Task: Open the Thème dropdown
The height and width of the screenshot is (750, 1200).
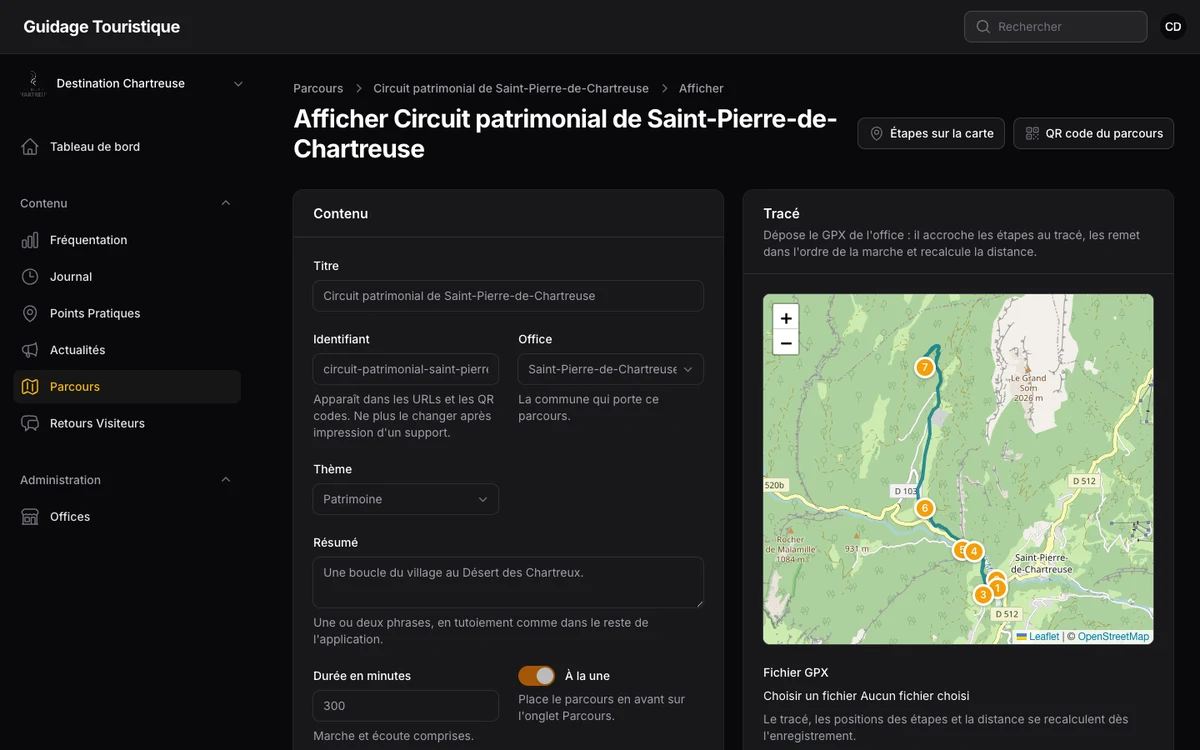Action: pyautogui.click(x=406, y=499)
